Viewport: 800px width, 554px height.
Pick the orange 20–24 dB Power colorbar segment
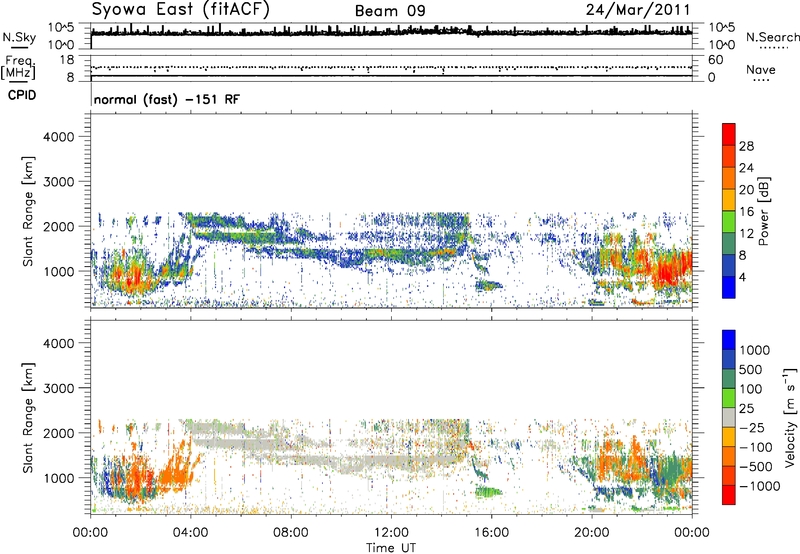click(x=729, y=178)
